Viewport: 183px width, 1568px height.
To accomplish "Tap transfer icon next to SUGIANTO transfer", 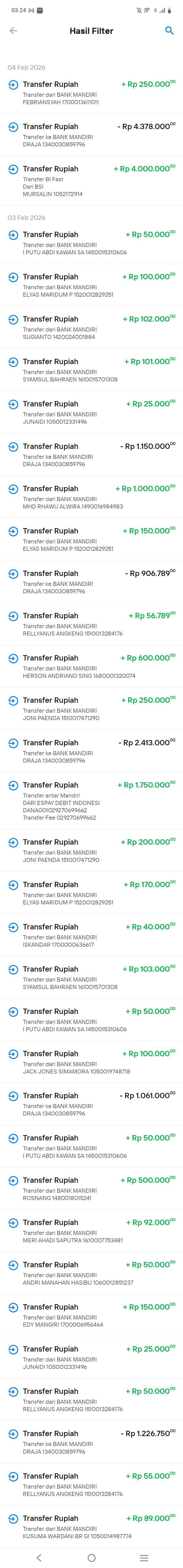I will point(13,320).
